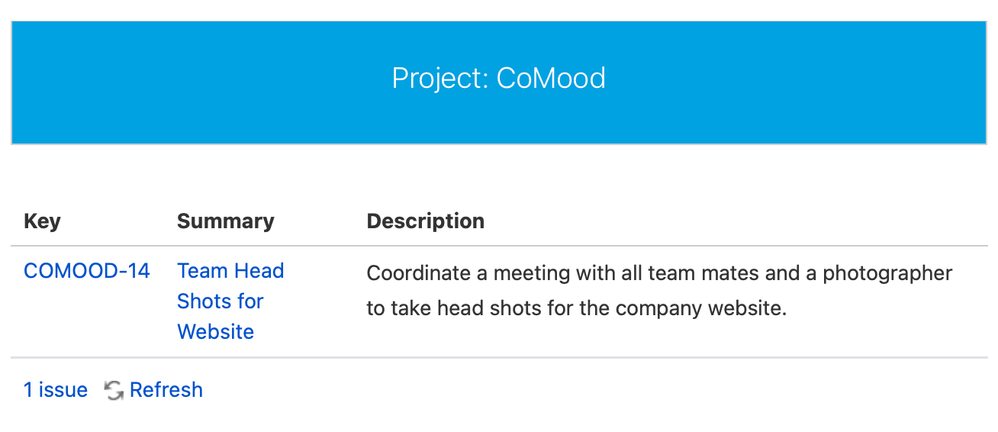998x432 pixels.
Task: Click the Project: CoMood banner title
Action: [498, 78]
